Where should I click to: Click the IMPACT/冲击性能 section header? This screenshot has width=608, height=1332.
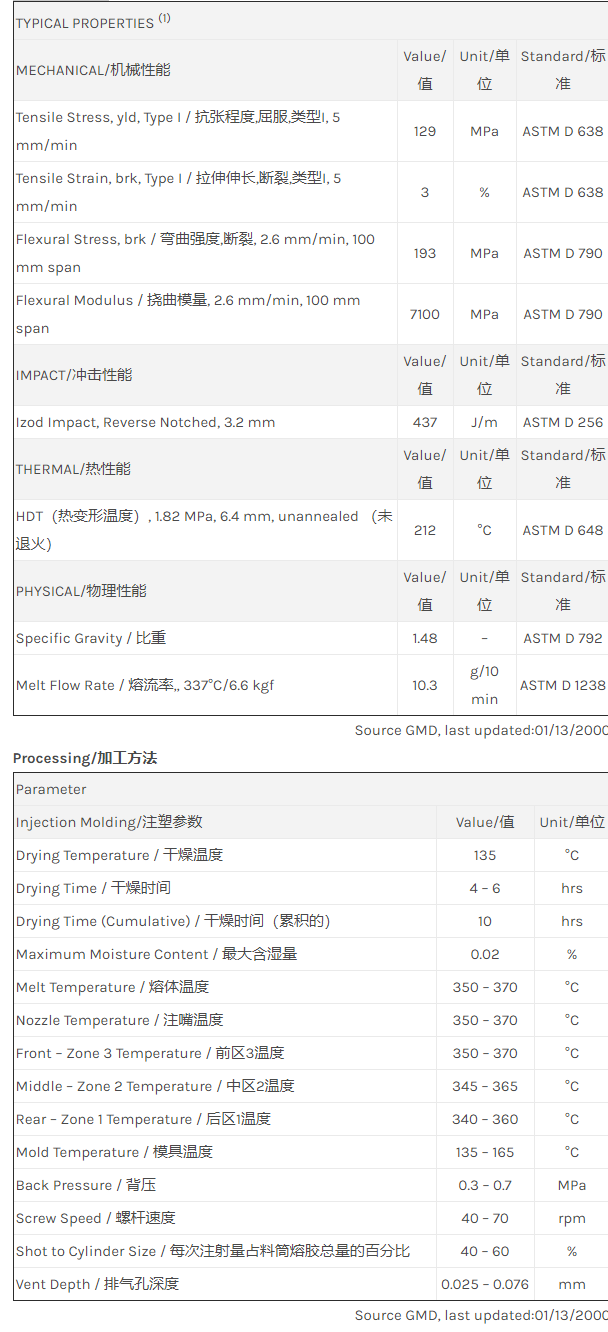[x=74, y=375]
